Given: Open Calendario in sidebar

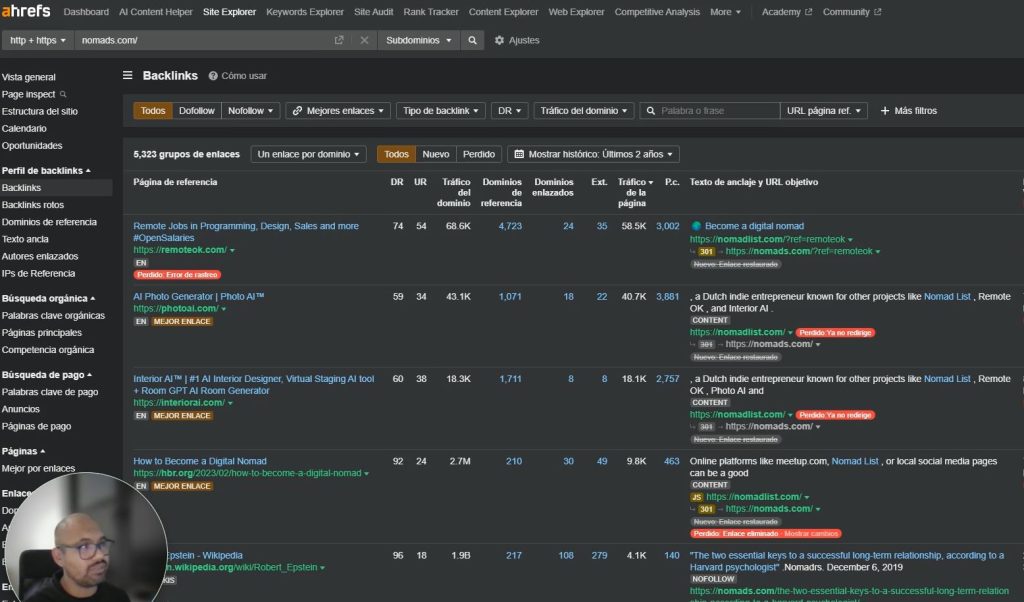Looking at the screenshot, I should 24,129.
